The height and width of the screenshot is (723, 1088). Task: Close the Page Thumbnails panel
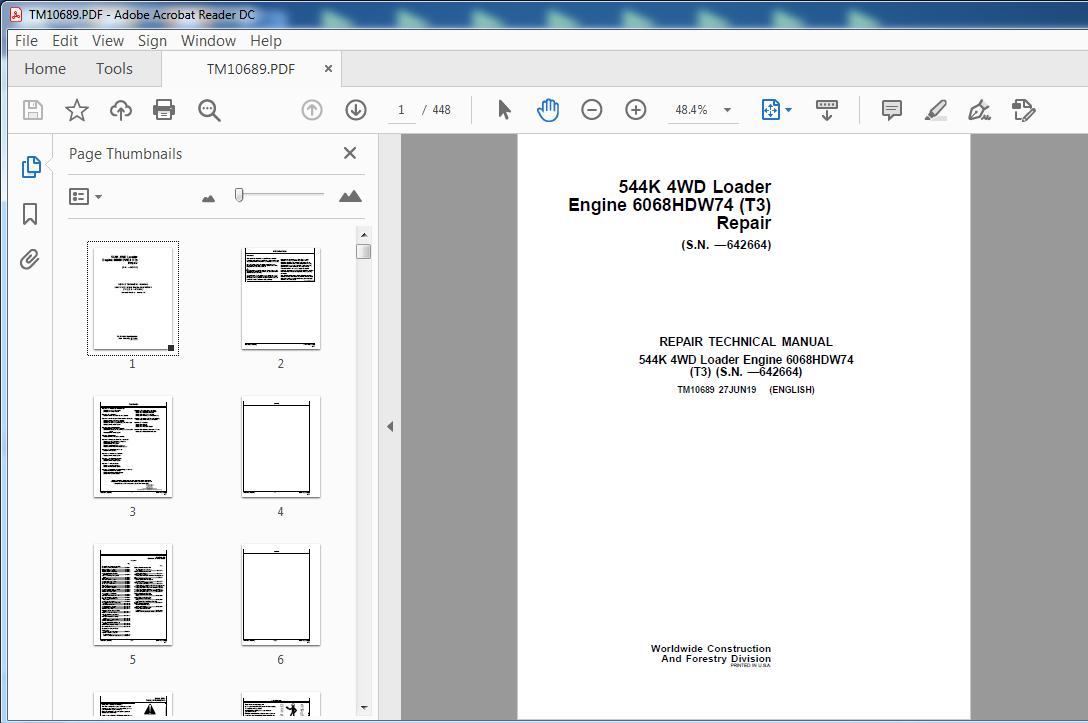350,153
